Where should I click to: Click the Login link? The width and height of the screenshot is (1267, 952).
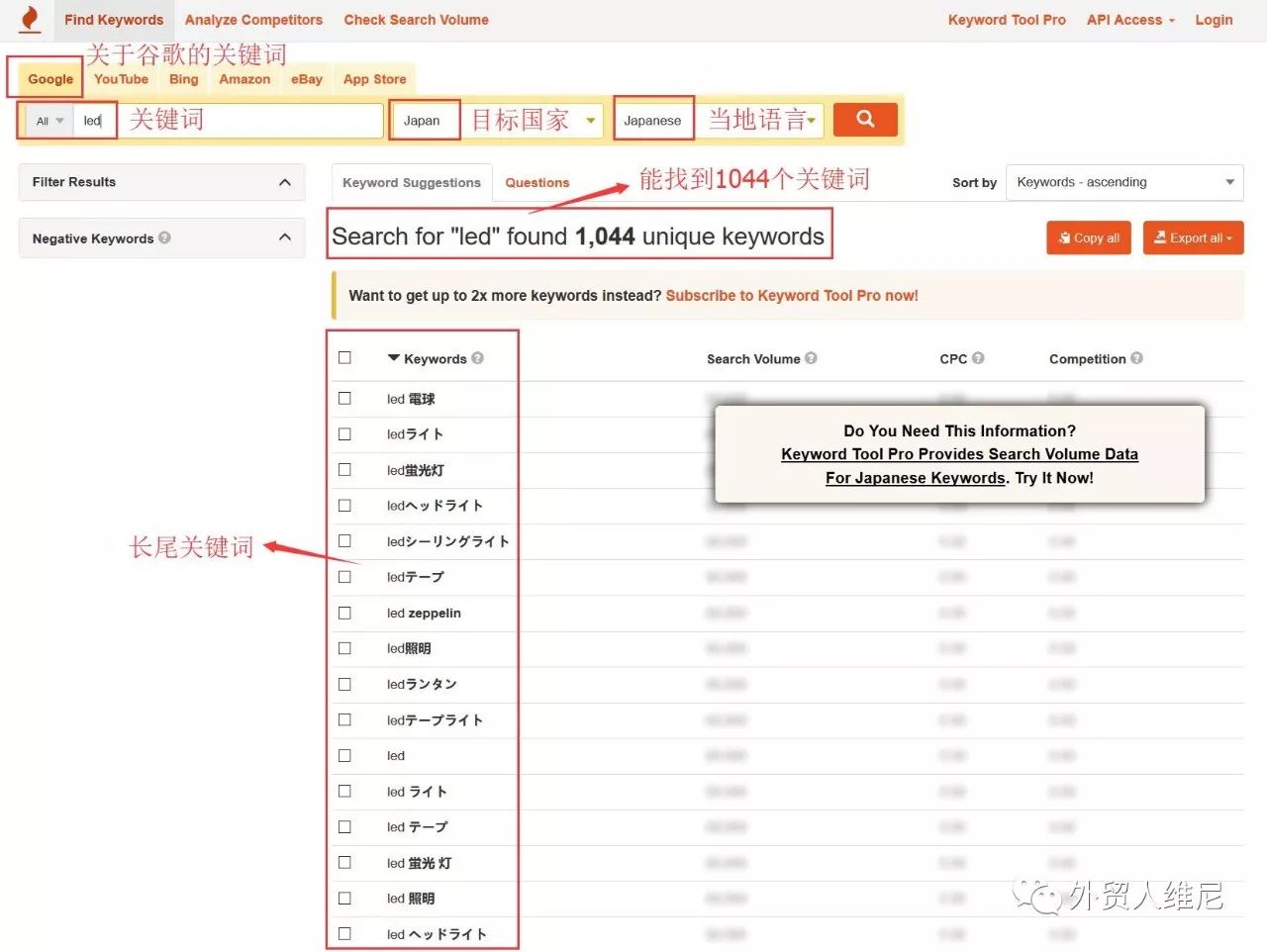point(1214,20)
